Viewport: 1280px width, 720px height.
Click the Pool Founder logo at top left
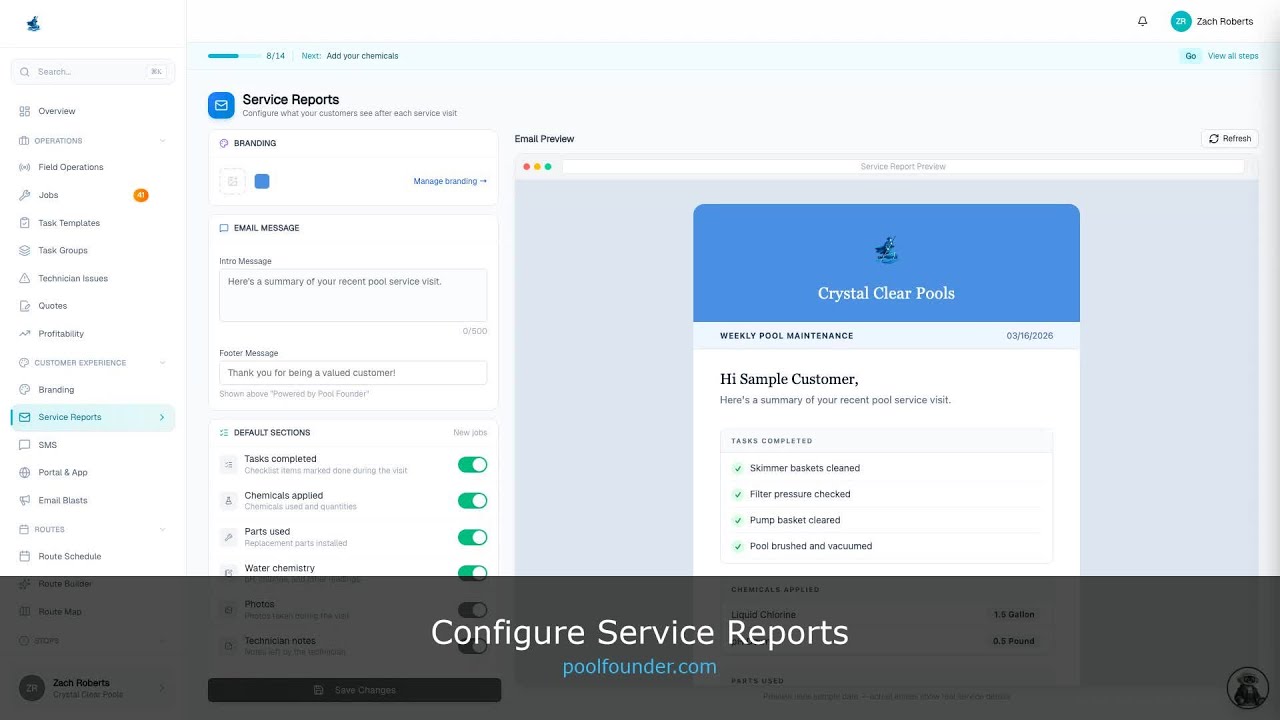[33, 23]
